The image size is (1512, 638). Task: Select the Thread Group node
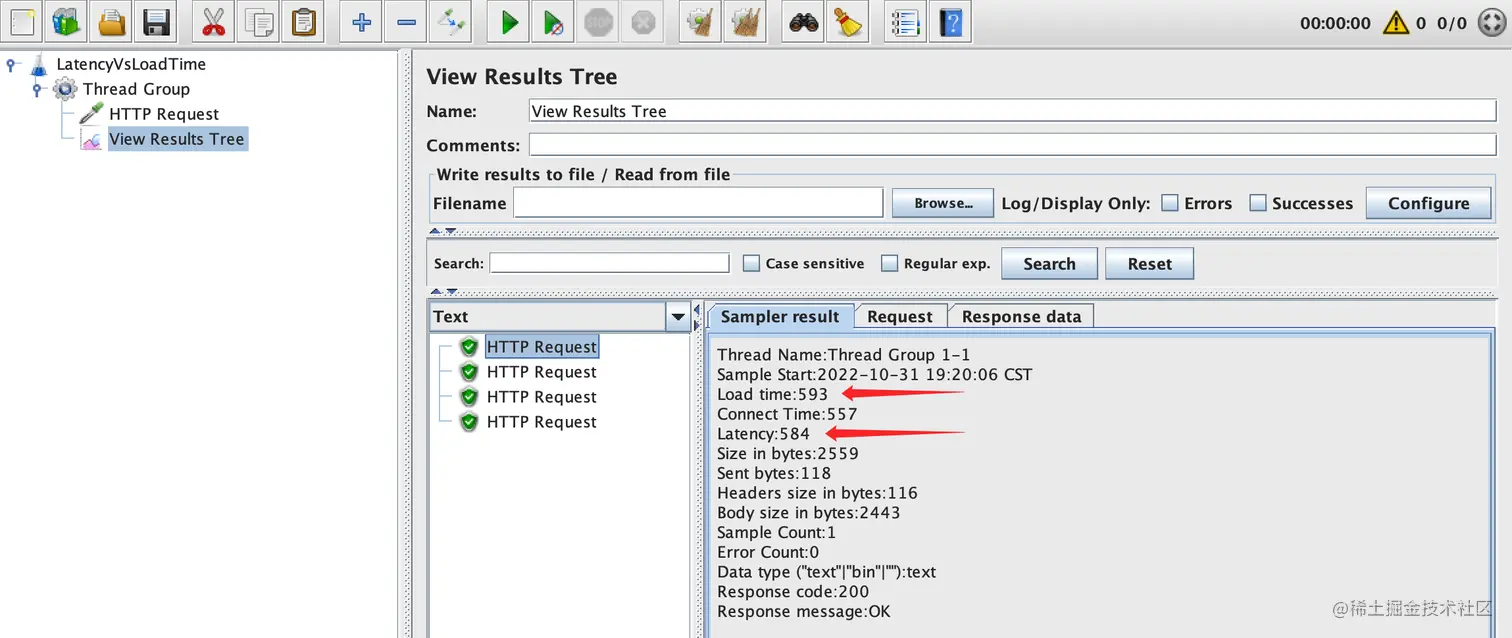[136, 89]
